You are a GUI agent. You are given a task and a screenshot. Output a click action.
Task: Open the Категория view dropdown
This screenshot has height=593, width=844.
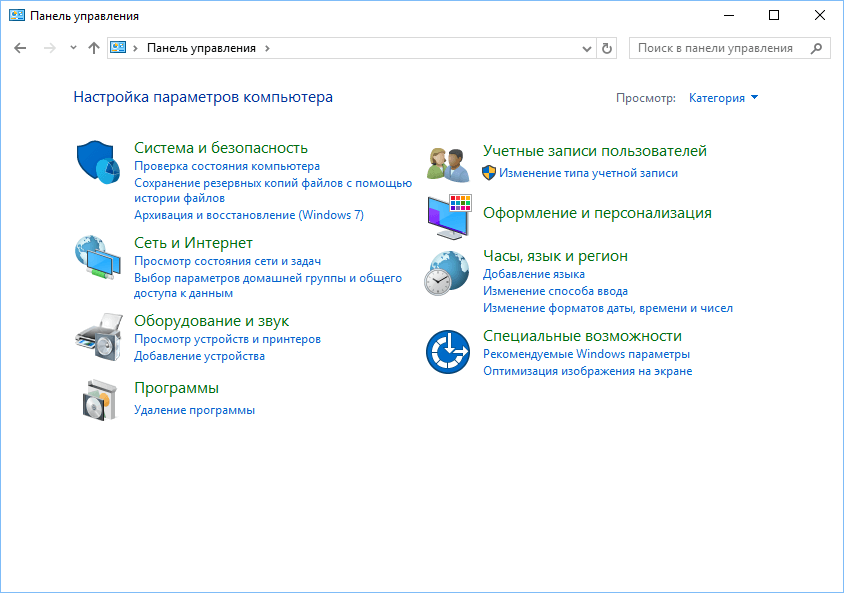[723, 97]
